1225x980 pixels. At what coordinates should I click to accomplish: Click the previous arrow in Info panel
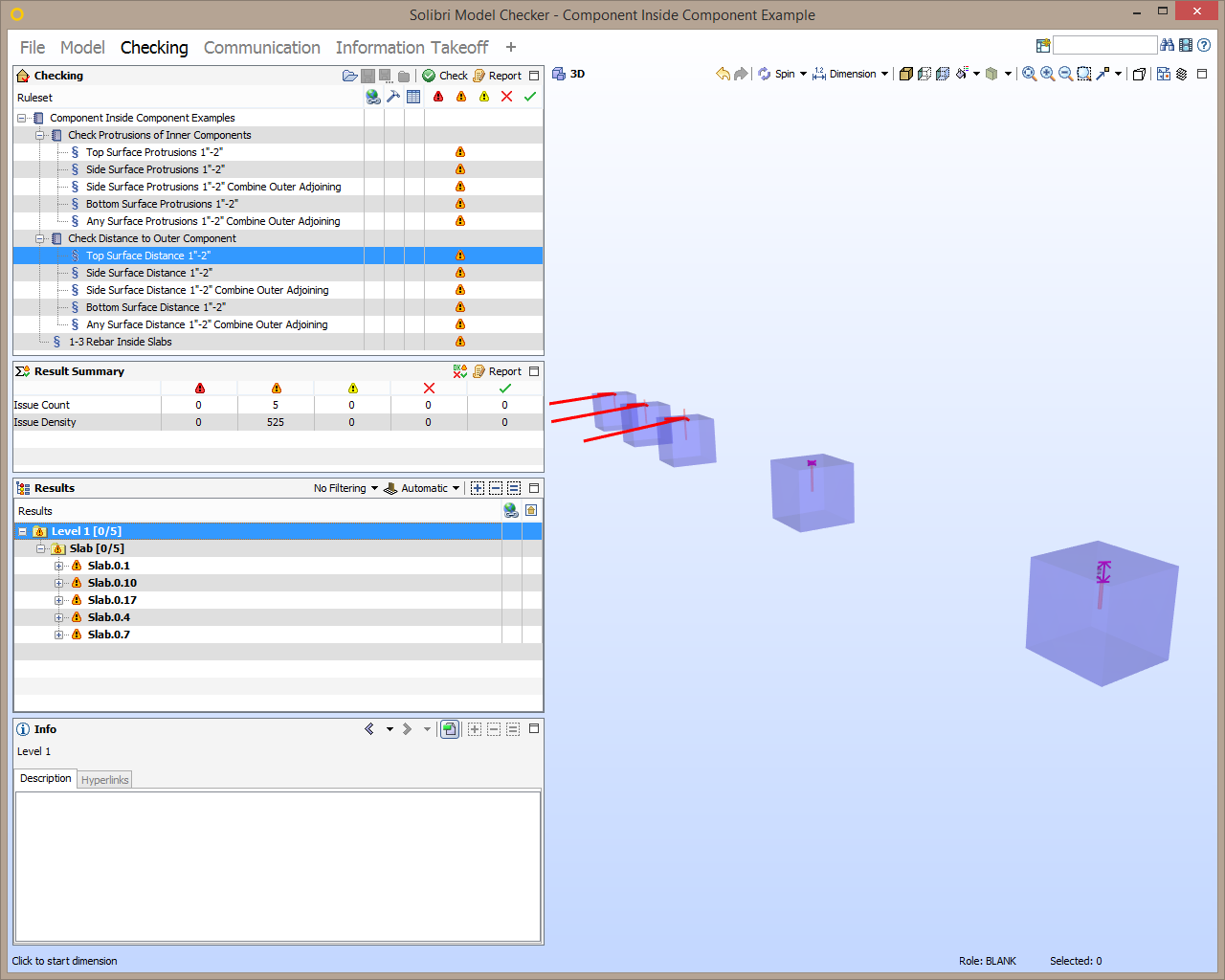tap(369, 729)
